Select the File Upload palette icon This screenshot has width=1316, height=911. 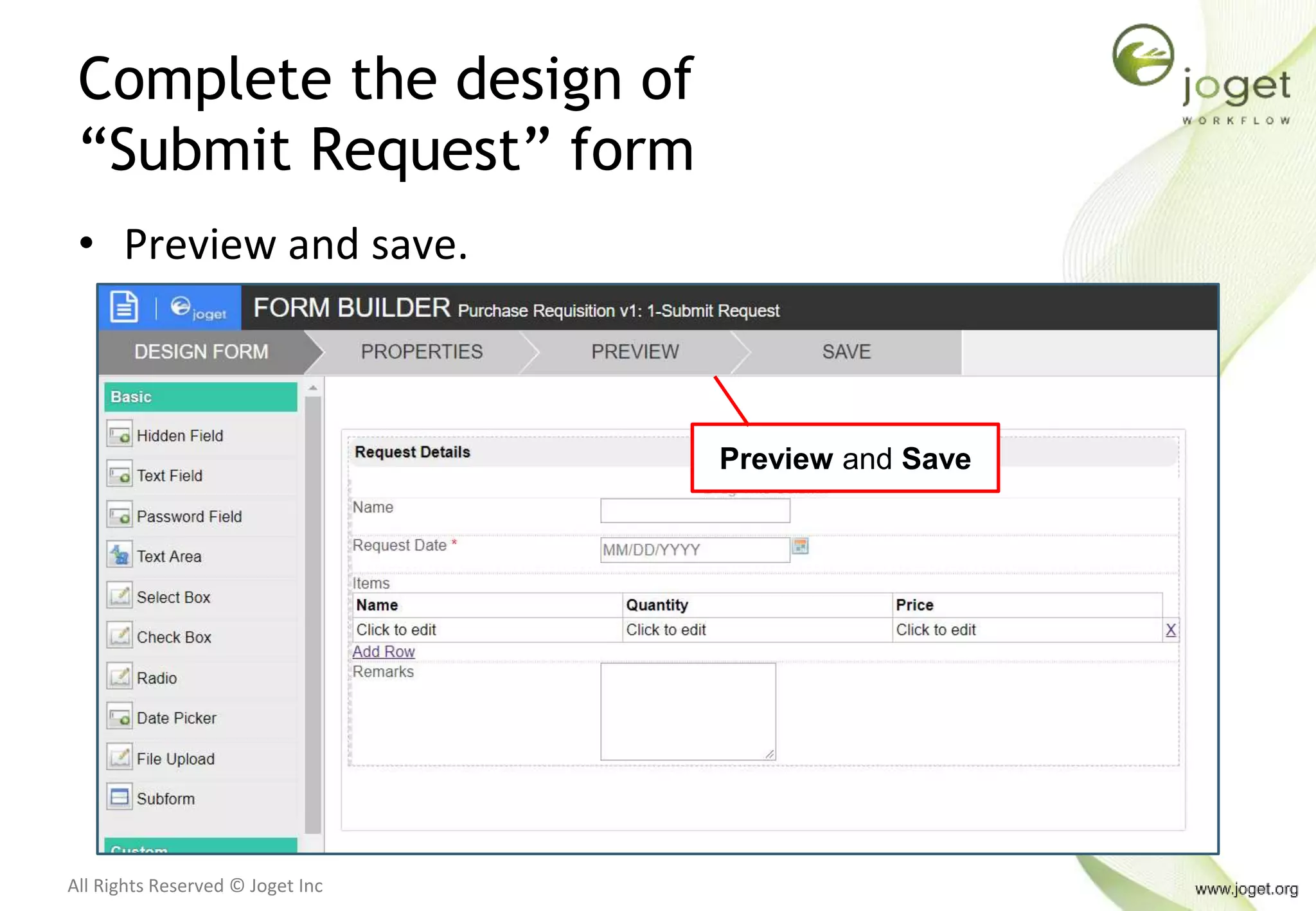click(120, 757)
